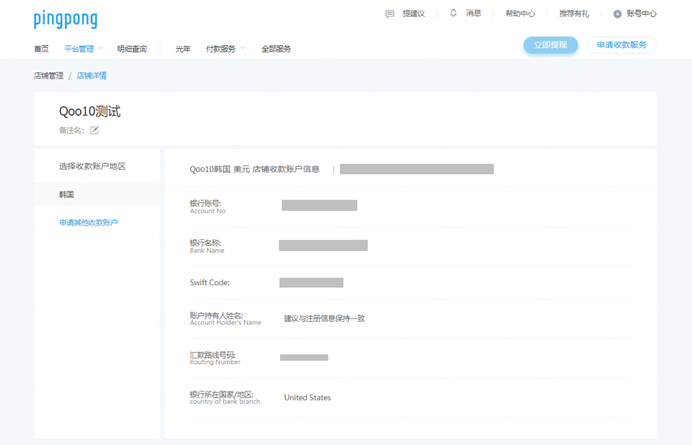The image size is (692, 445).
Task: Click the Qoo10测试 store title
Action: coord(90,111)
